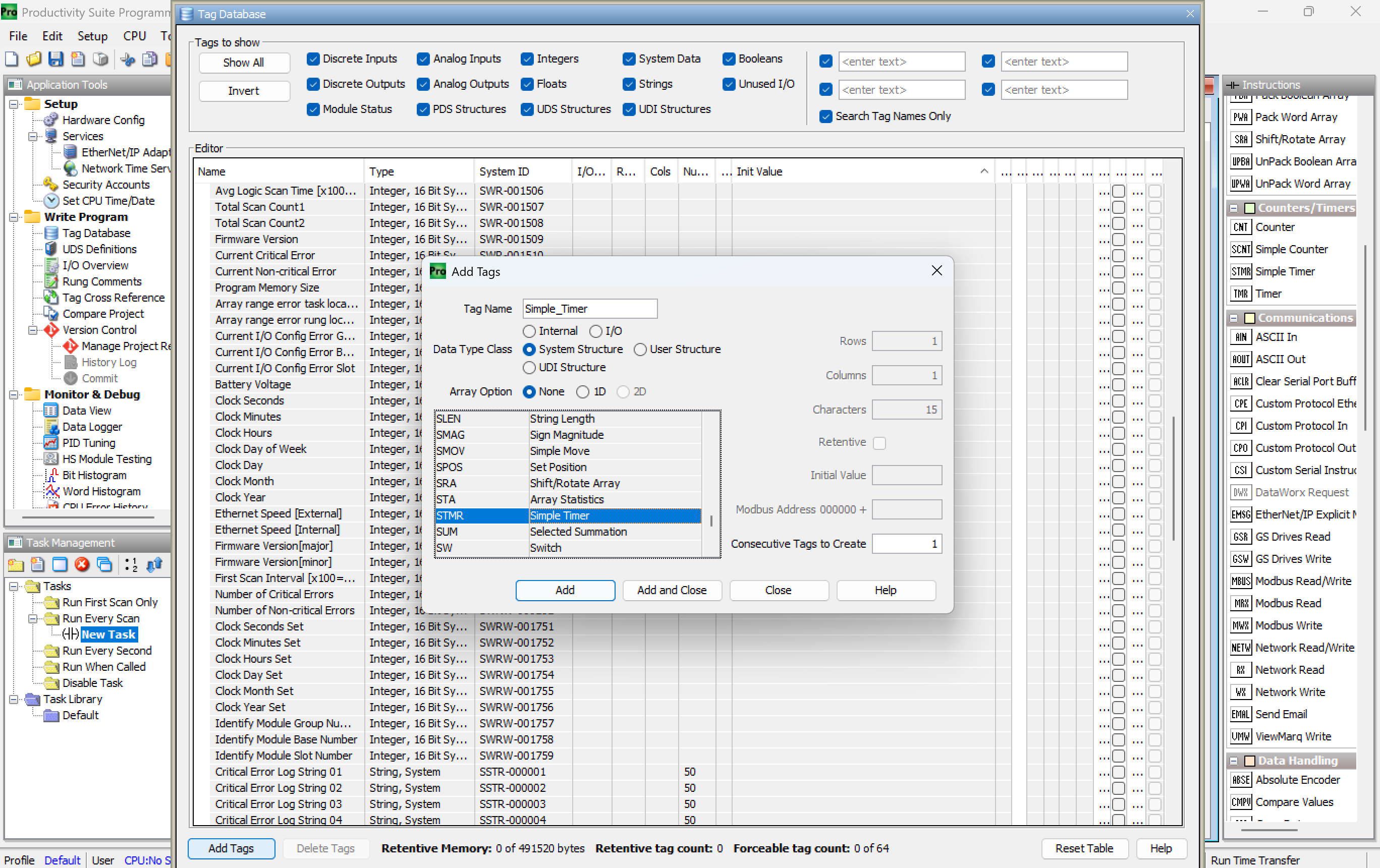Close the Add Tags dialog with X
This screenshot has width=1380, height=868.
pyautogui.click(x=936, y=270)
